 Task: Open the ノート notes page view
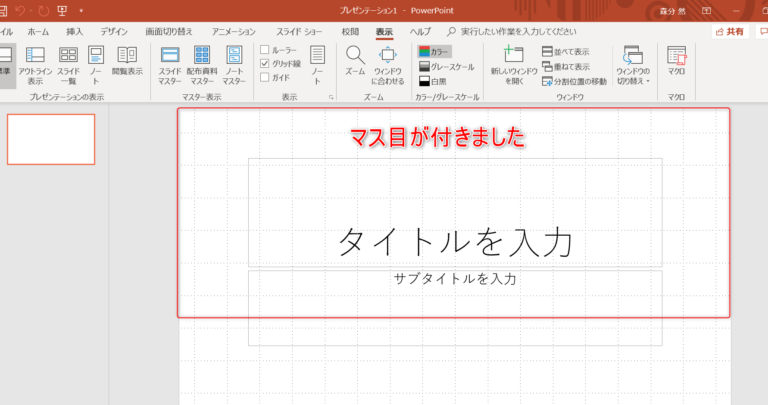coord(96,65)
